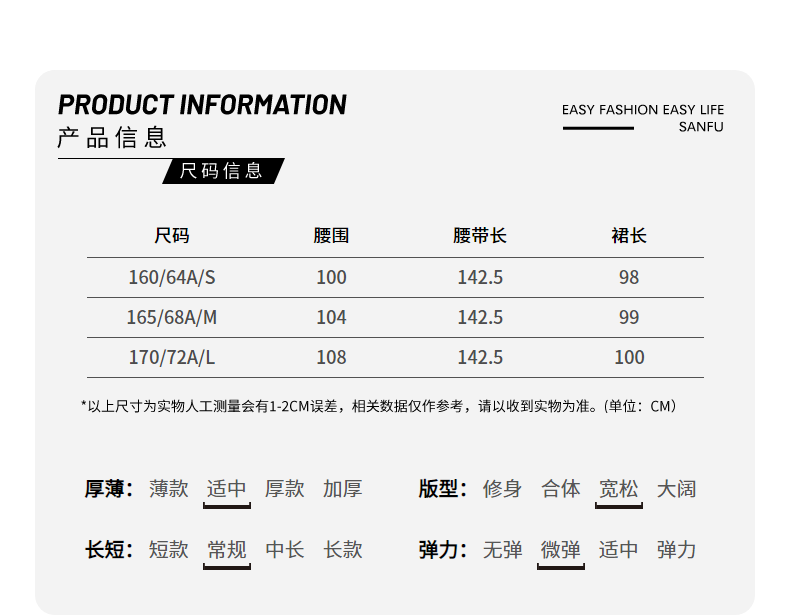Choose the 微弹 elasticity option

click(560, 550)
